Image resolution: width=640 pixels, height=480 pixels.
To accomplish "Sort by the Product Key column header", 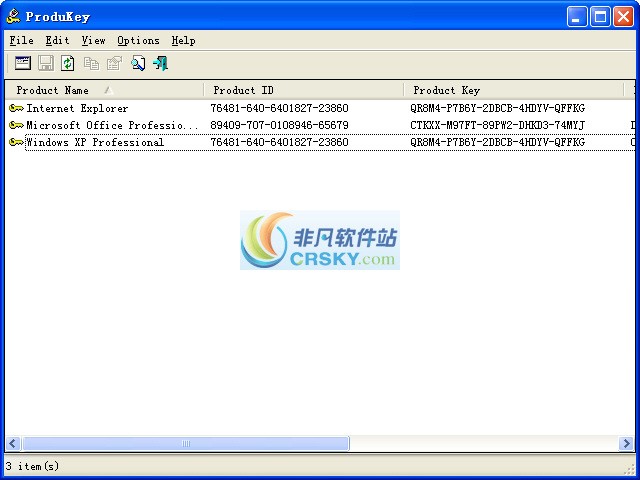I will [514, 90].
